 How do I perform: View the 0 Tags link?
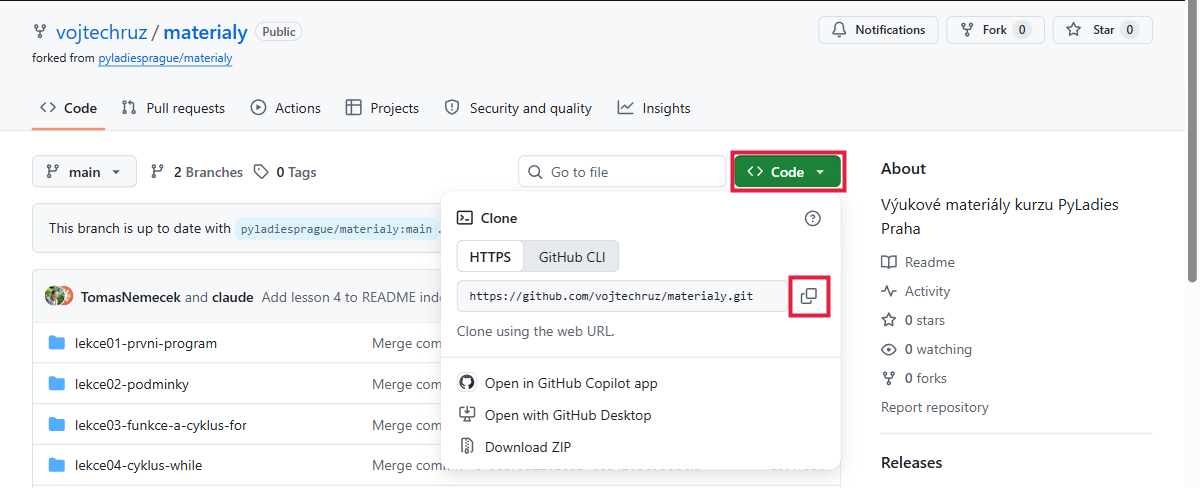tap(285, 172)
